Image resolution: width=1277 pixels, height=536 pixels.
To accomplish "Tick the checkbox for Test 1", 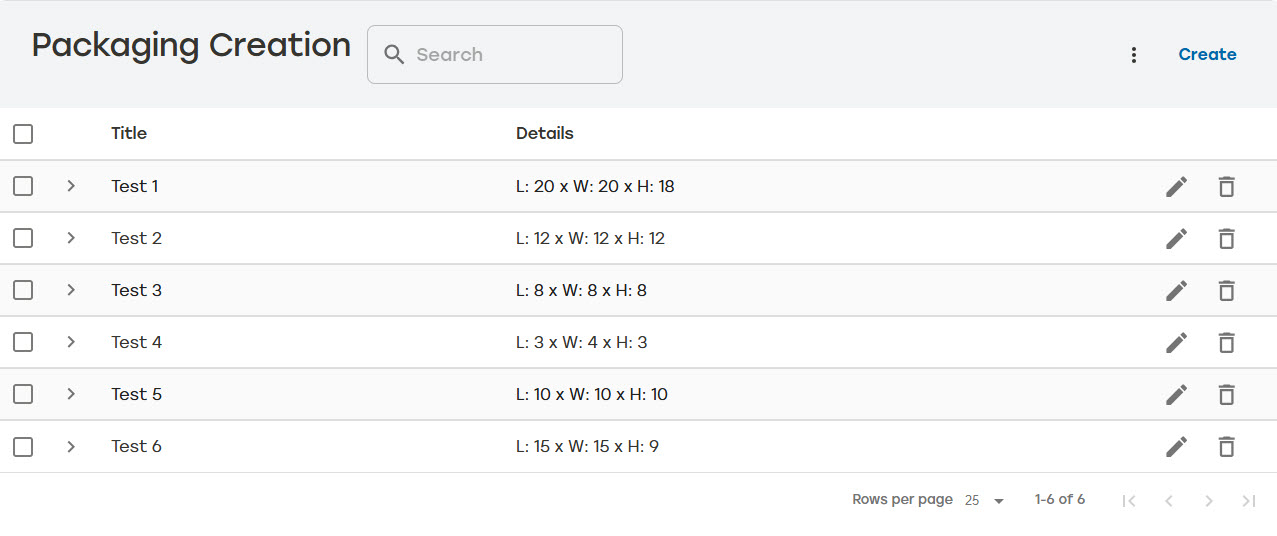I will coord(23,186).
